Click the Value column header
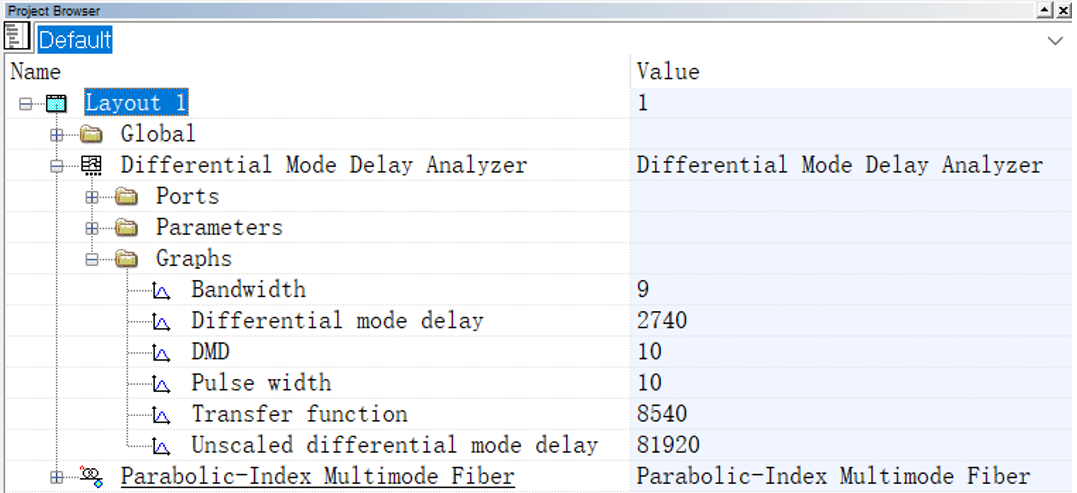The image size is (1077, 493). pos(668,72)
